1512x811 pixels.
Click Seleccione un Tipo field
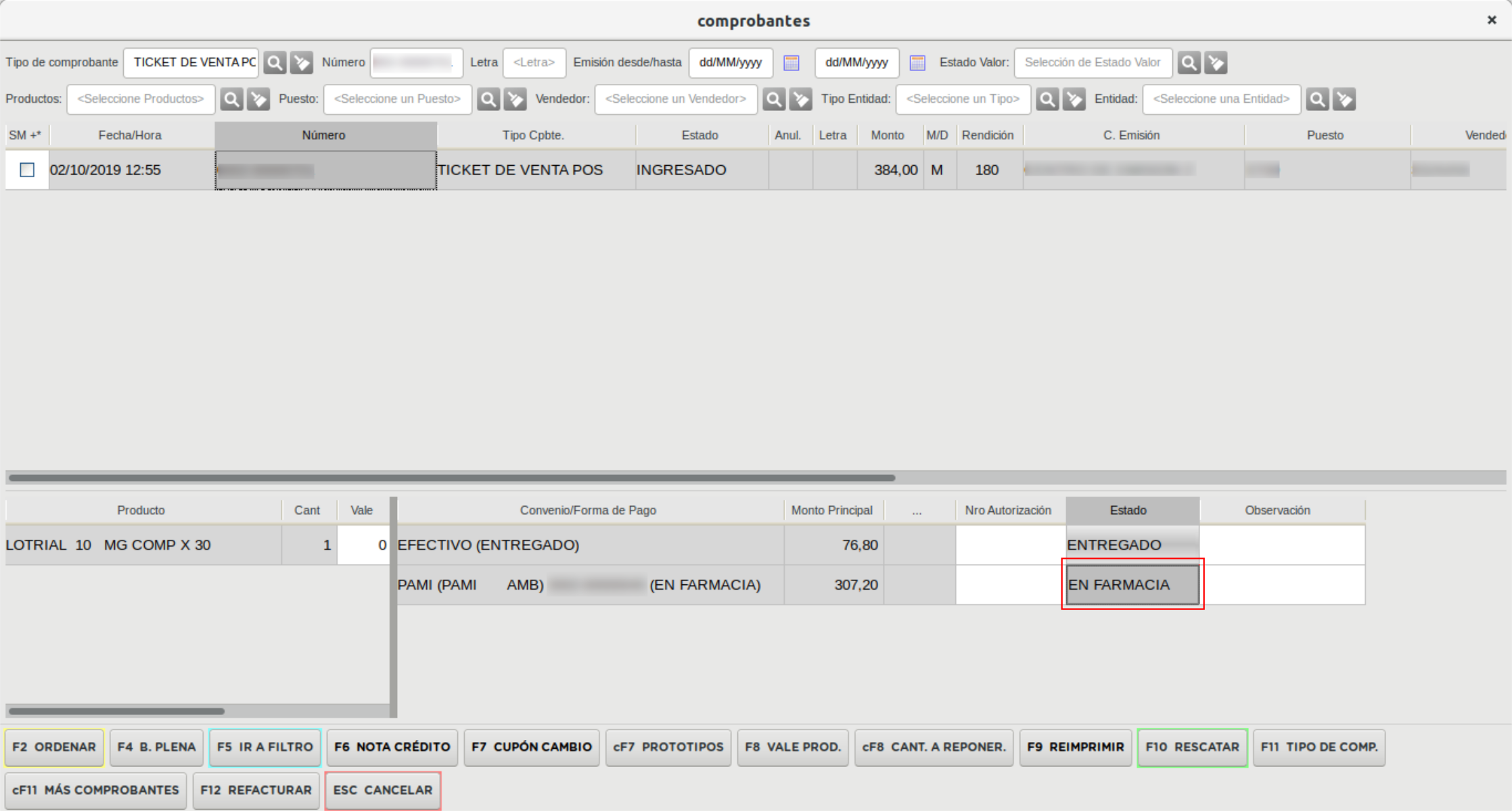point(963,99)
